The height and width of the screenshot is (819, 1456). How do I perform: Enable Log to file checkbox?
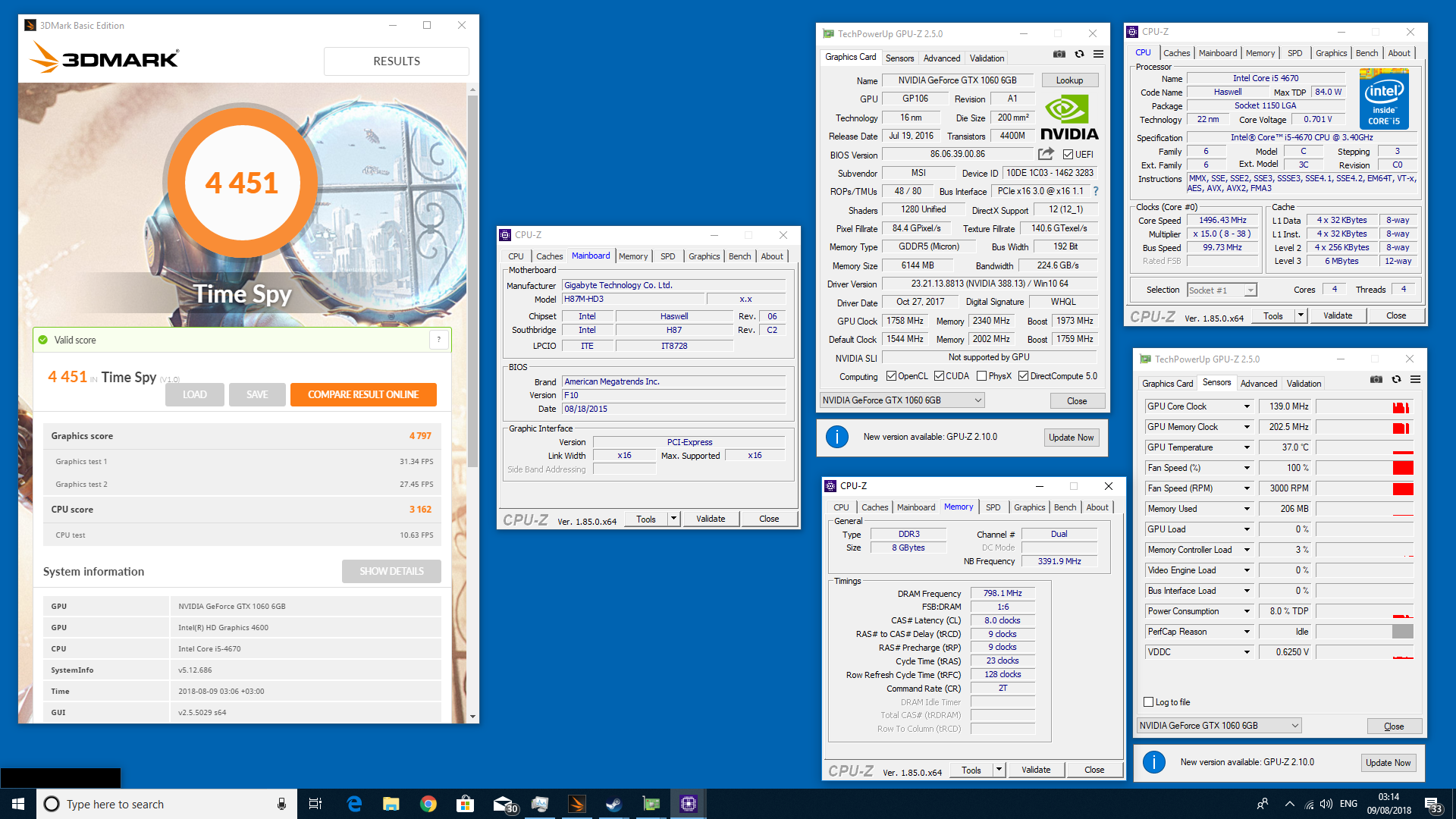click(x=1148, y=702)
